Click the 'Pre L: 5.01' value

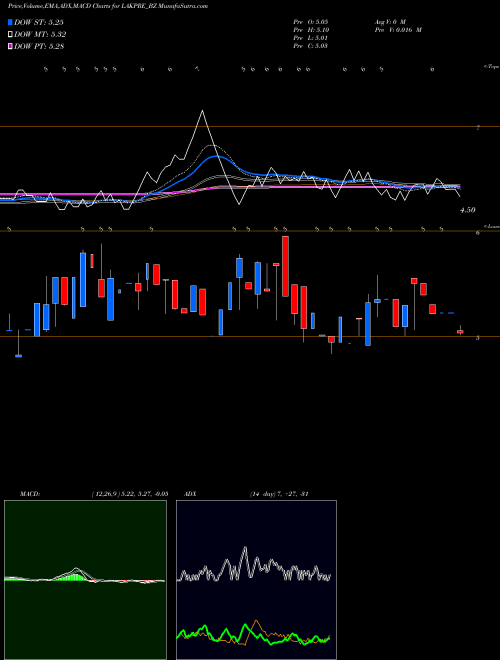[x=311, y=38]
